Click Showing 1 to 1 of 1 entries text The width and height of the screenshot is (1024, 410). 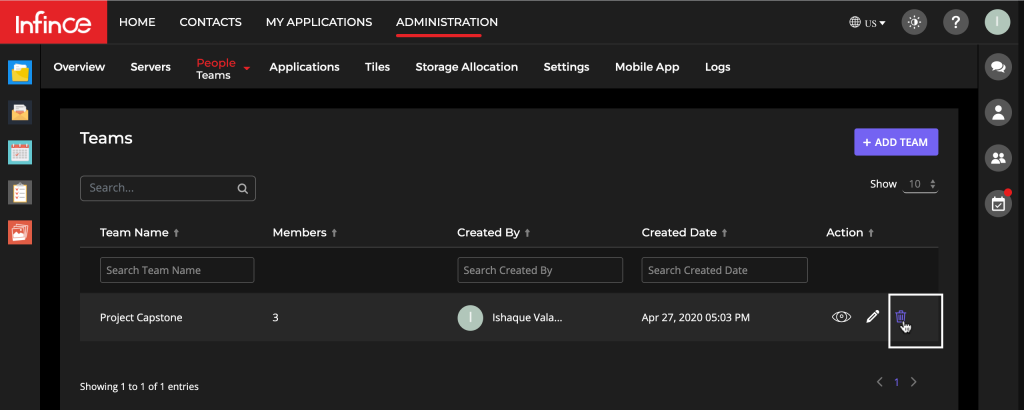pos(139,386)
